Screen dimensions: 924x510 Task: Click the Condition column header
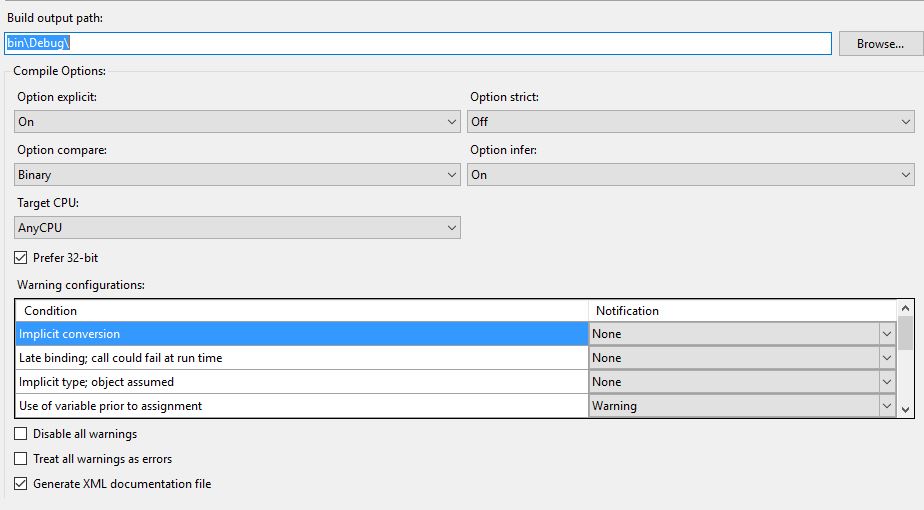pyautogui.click(x=300, y=311)
